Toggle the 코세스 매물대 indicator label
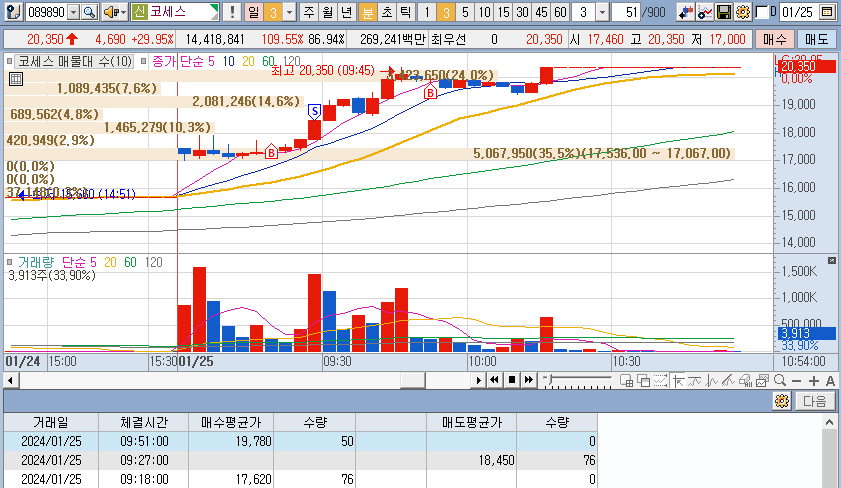This screenshot has height=488, width=841. click(75, 62)
